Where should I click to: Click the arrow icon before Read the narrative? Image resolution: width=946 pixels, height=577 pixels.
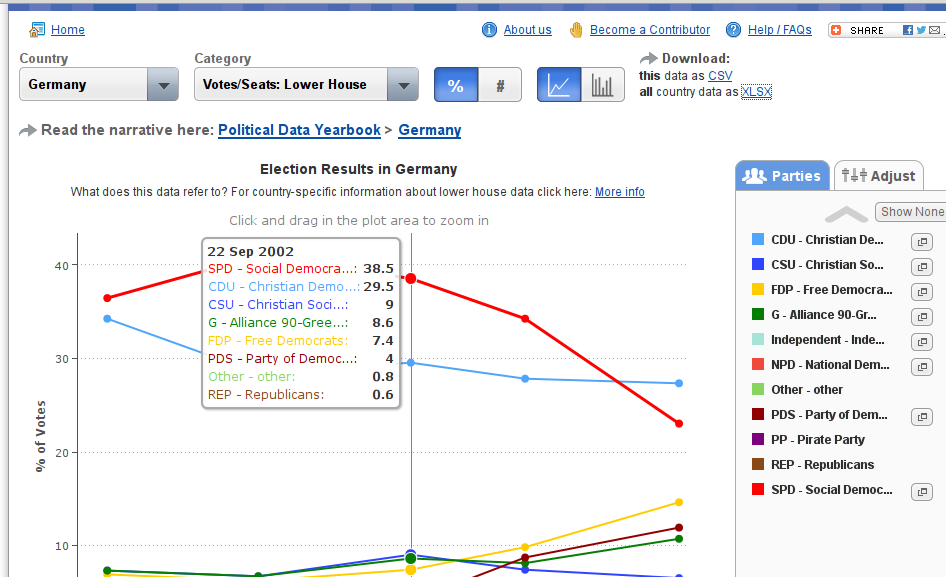pyautogui.click(x=28, y=130)
